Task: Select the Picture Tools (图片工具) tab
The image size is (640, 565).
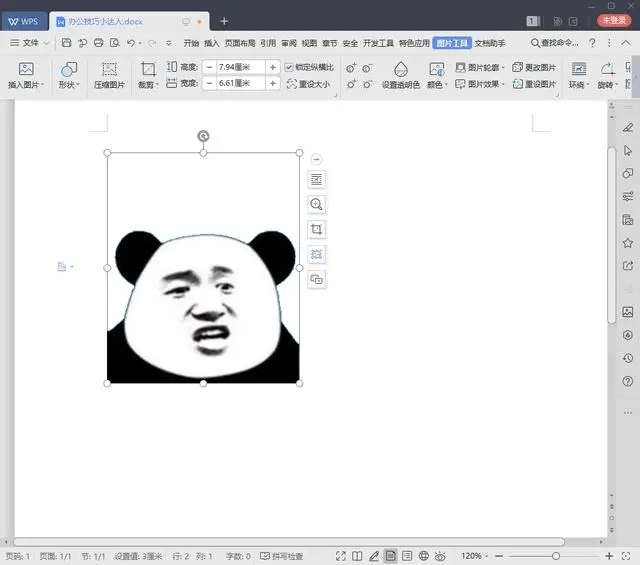Action: click(x=452, y=43)
